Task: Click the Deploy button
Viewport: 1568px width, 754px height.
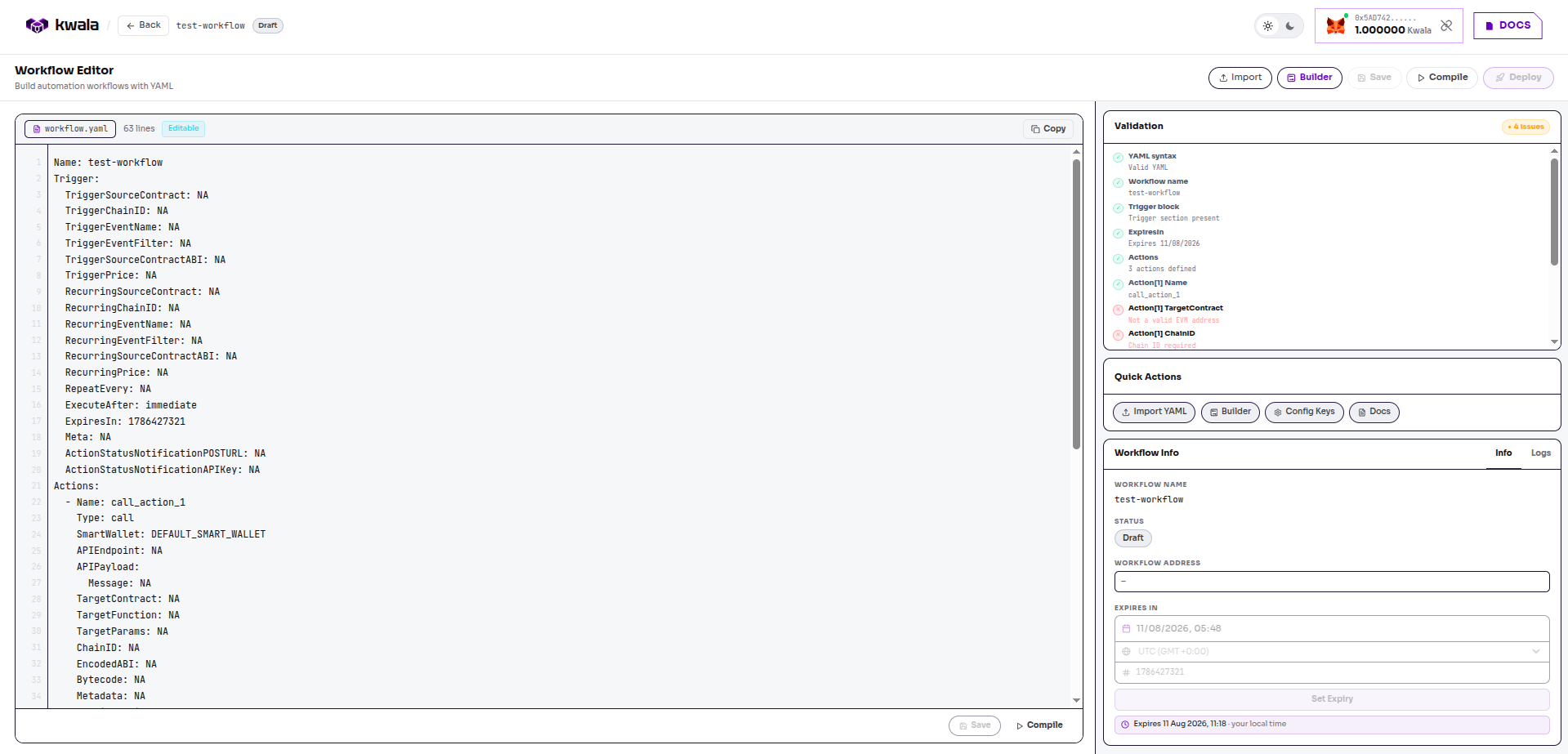Action: pos(1518,78)
